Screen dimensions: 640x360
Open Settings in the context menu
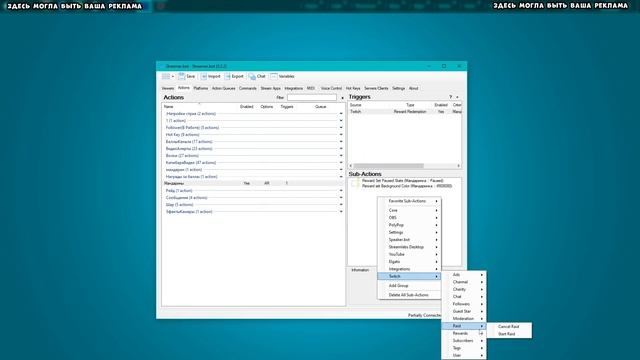[409, 232]
